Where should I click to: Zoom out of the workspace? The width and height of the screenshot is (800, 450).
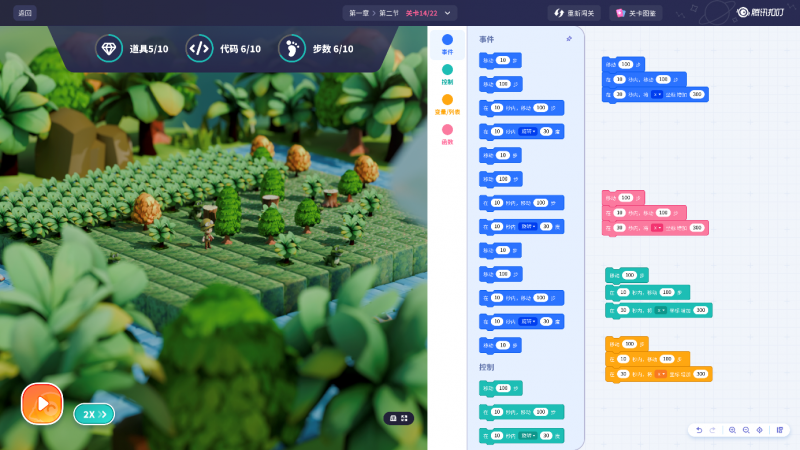pos(746,430)
